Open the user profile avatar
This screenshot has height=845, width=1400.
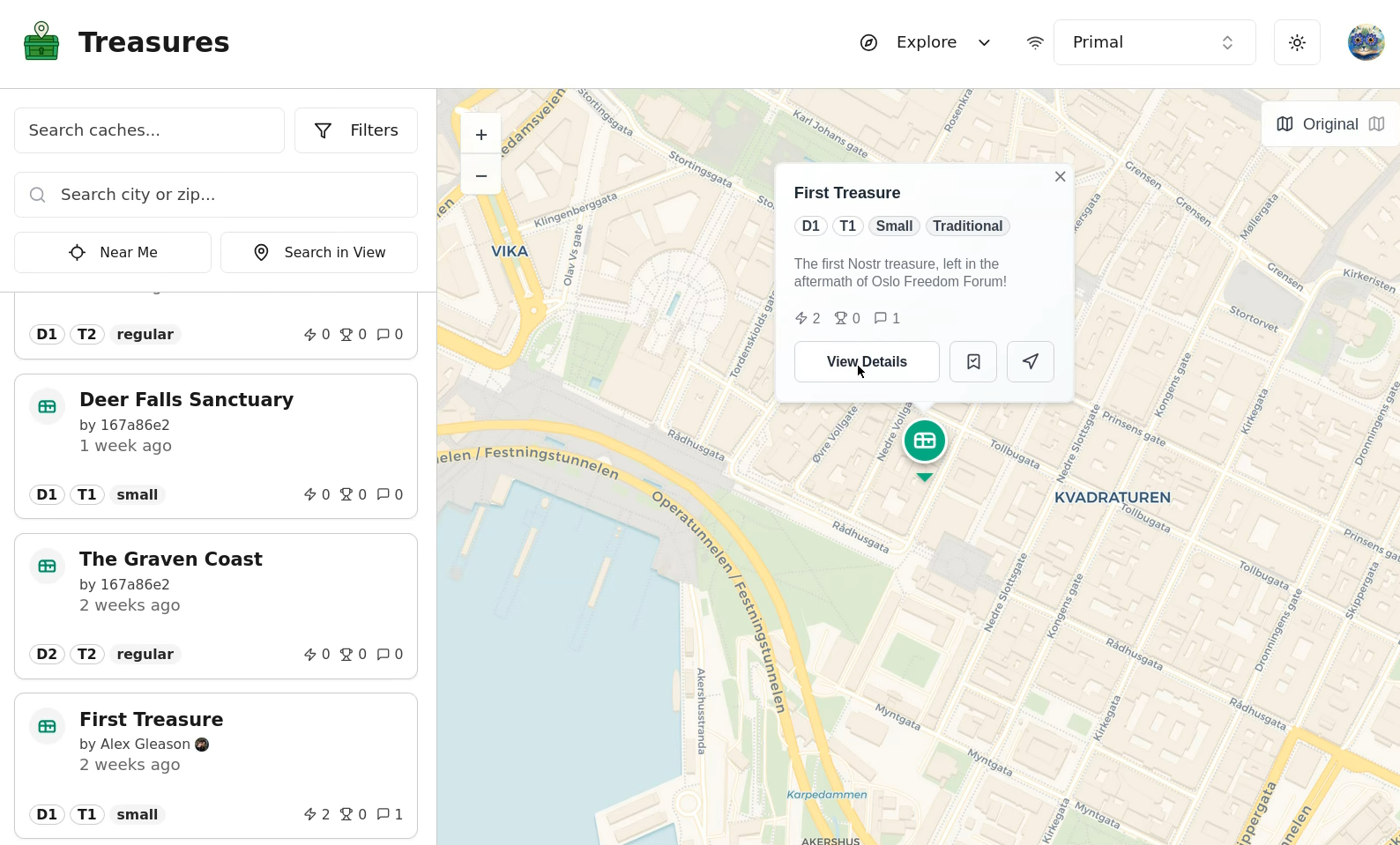1366,42
